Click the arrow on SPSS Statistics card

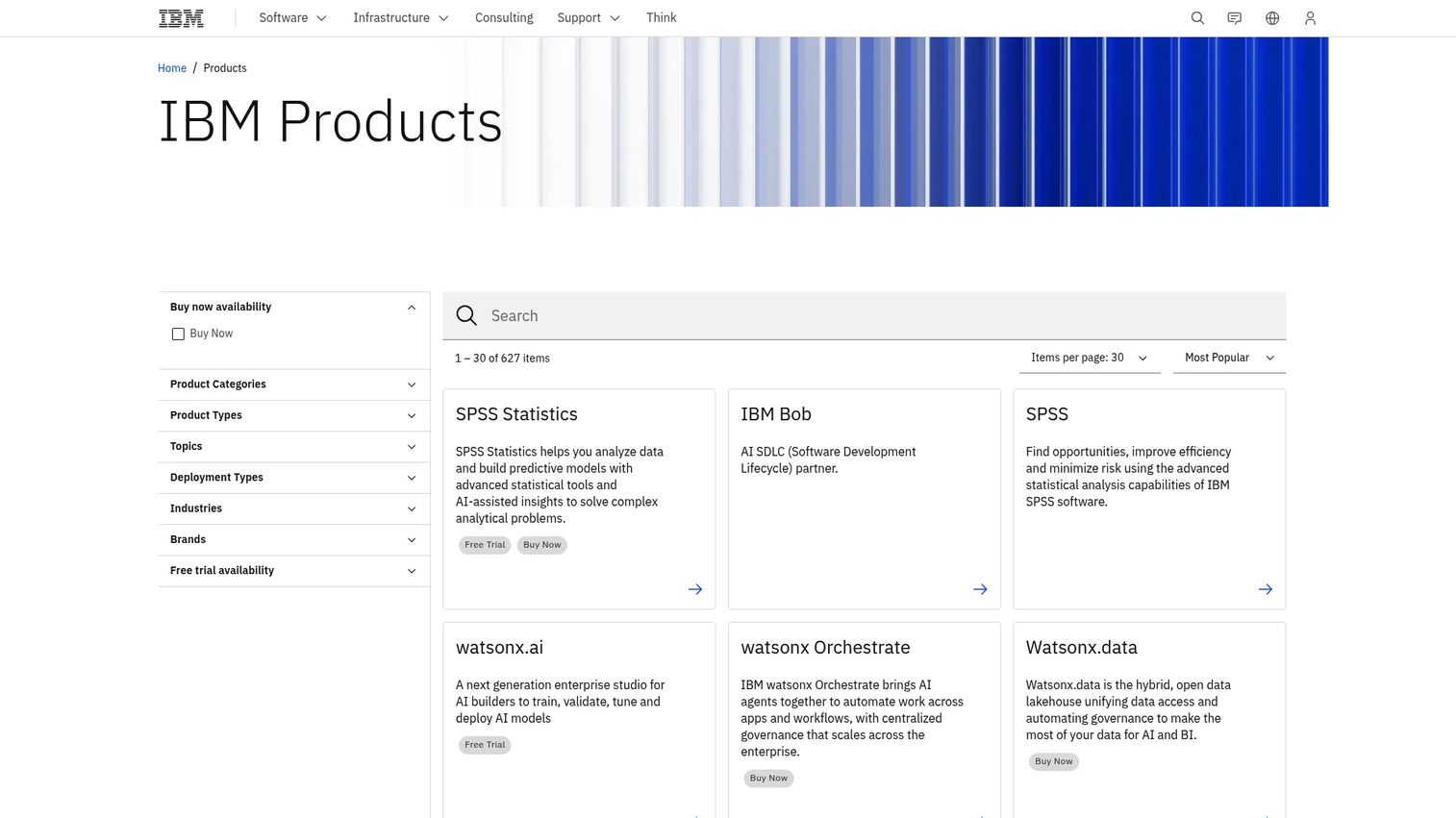click(695, 589)
